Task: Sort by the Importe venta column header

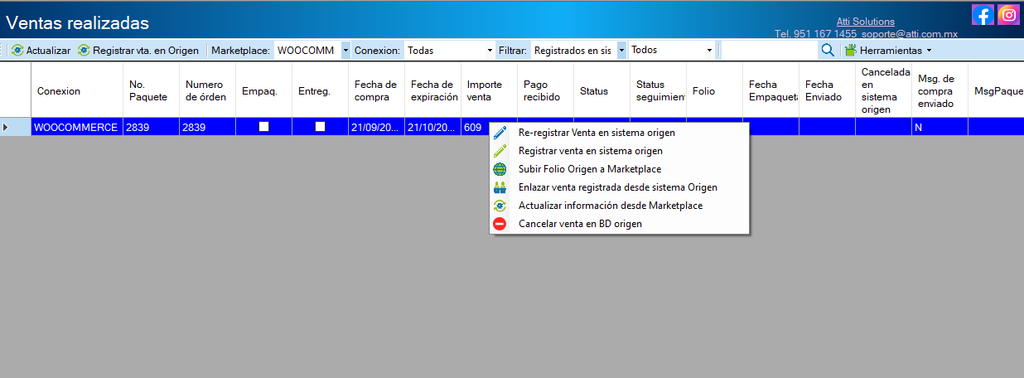Action: tap(488, 91)
